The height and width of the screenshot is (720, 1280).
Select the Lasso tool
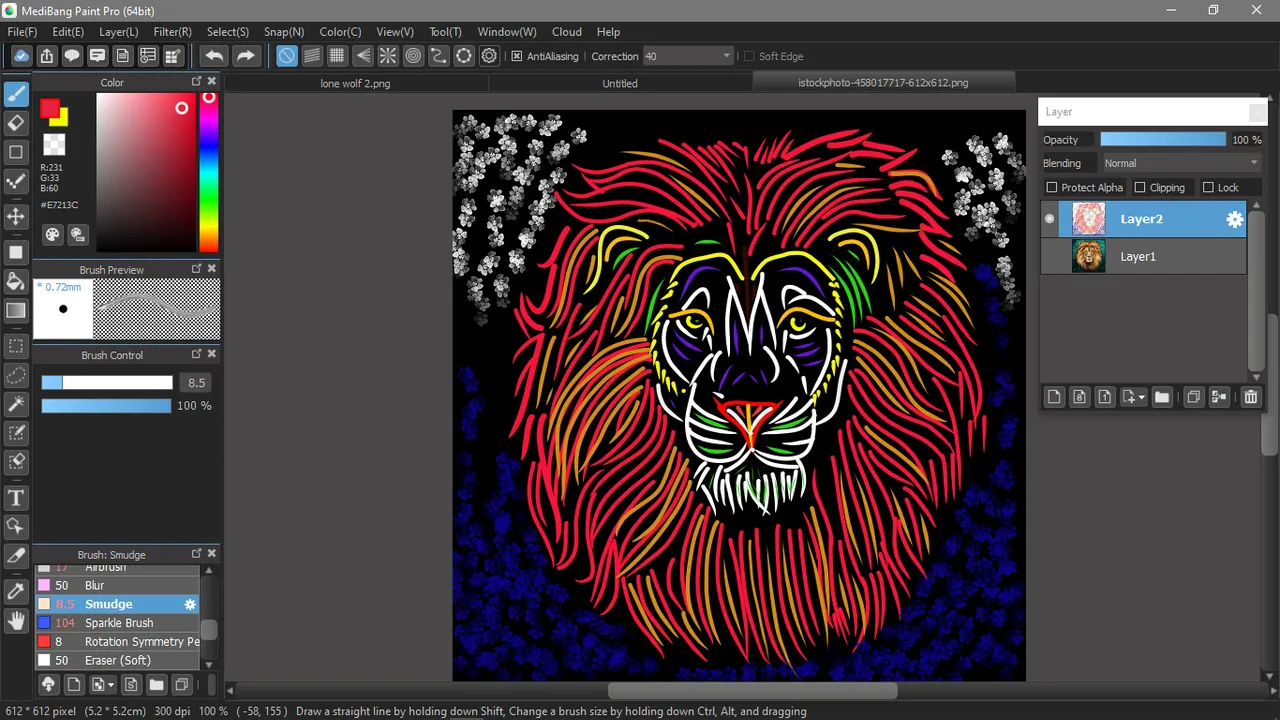pos(16,375)
